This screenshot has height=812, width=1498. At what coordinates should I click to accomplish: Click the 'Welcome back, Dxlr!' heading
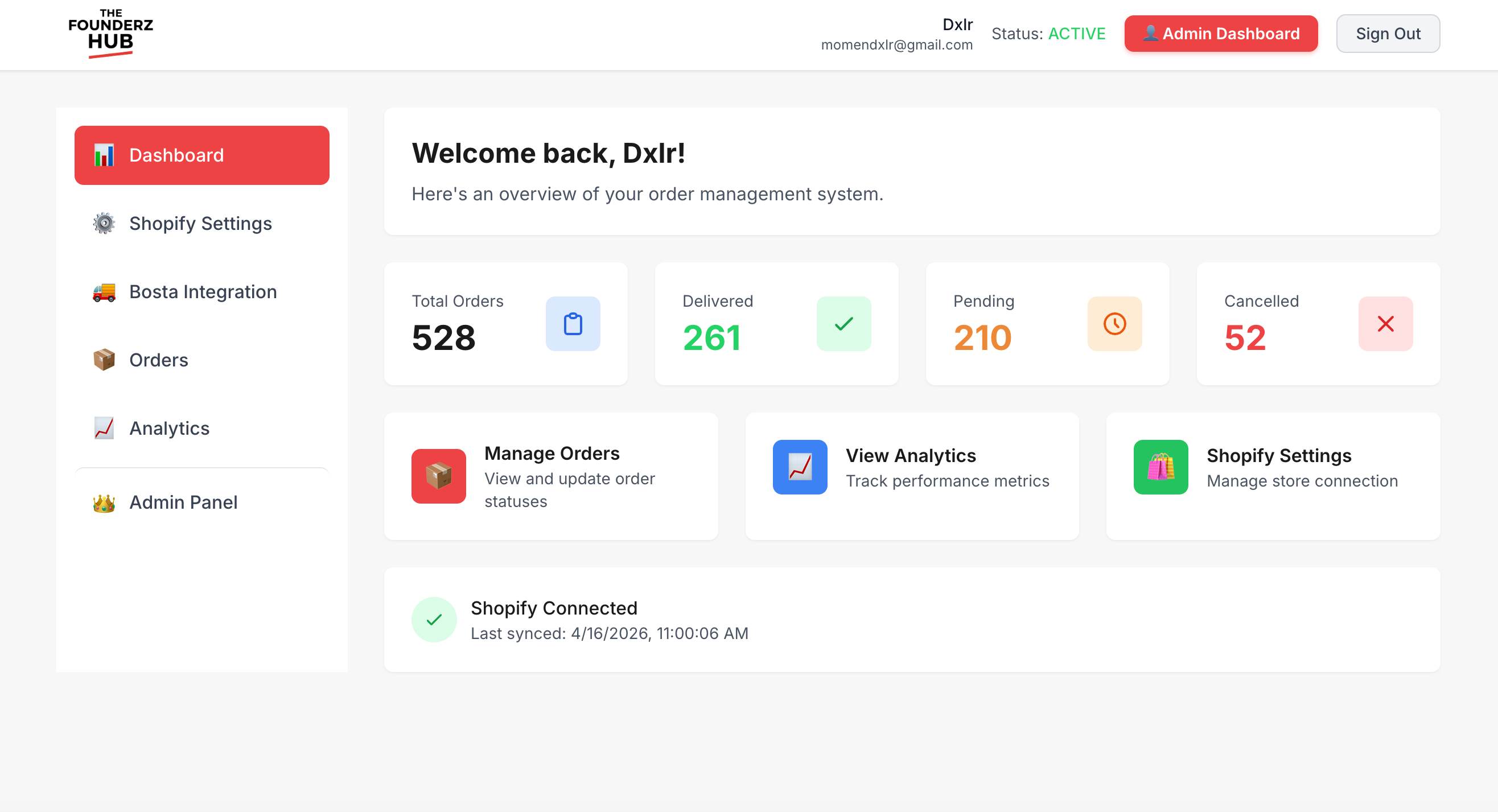[549, 154]
